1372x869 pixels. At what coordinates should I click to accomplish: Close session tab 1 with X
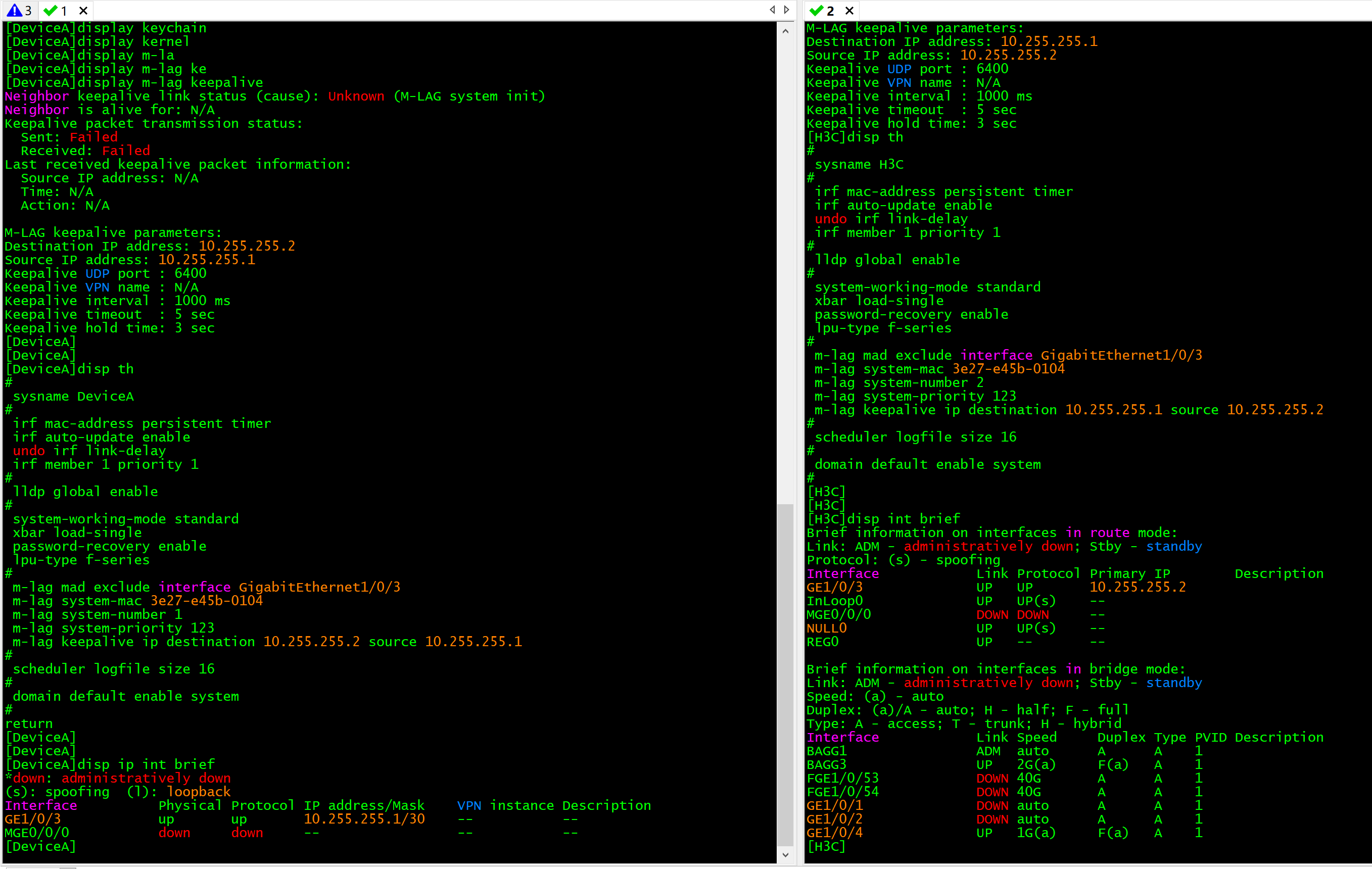(x=83, y=10)
